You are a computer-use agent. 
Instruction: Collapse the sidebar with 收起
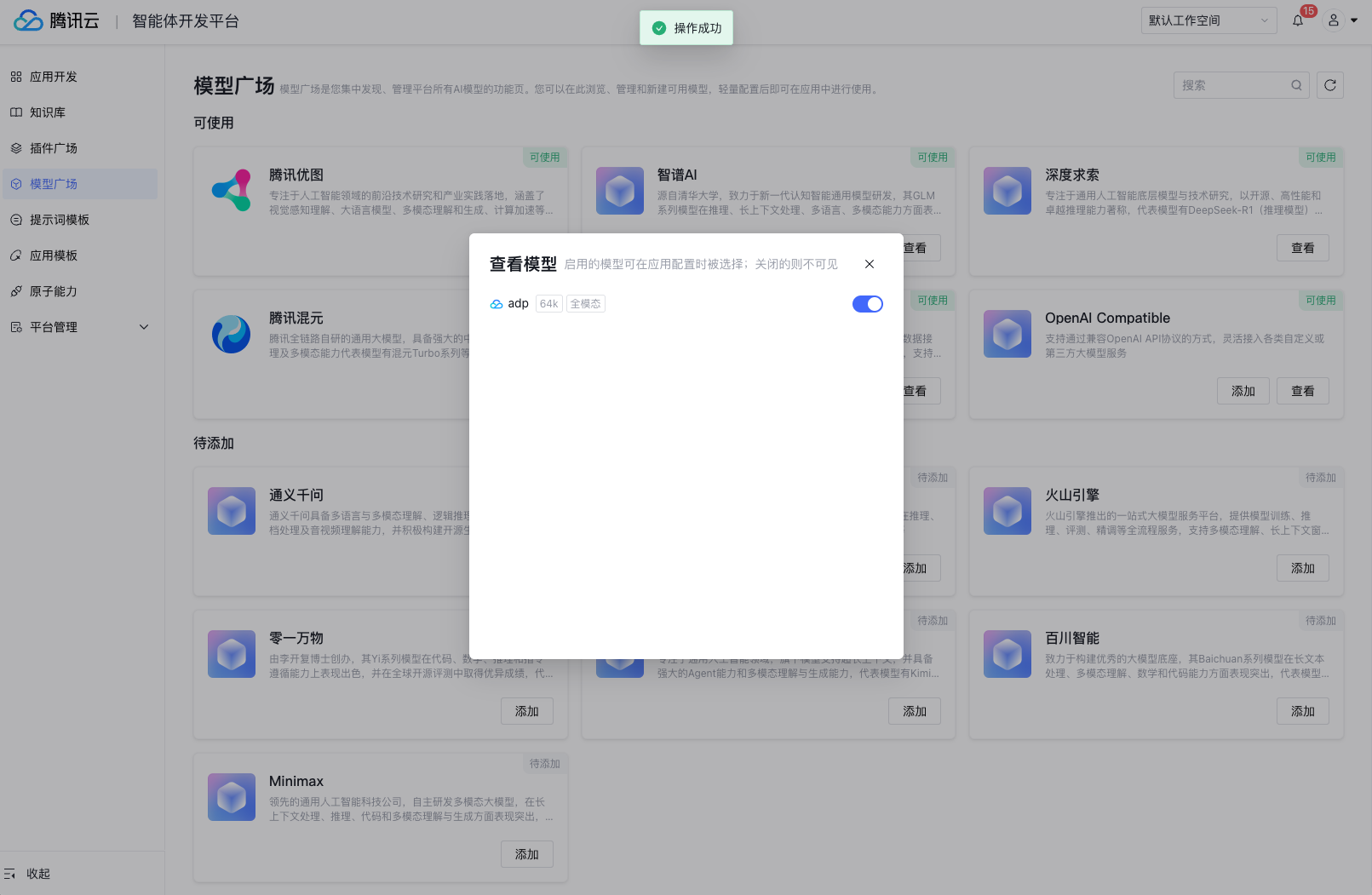[27, 874]
